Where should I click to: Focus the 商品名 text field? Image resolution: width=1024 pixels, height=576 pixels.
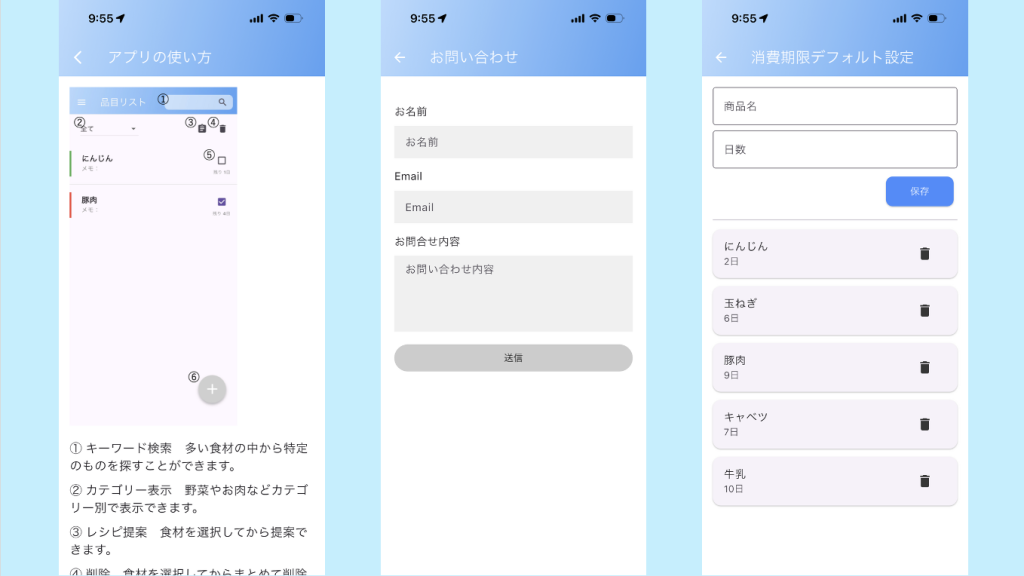pyautogui.click(x=834, y=106)
